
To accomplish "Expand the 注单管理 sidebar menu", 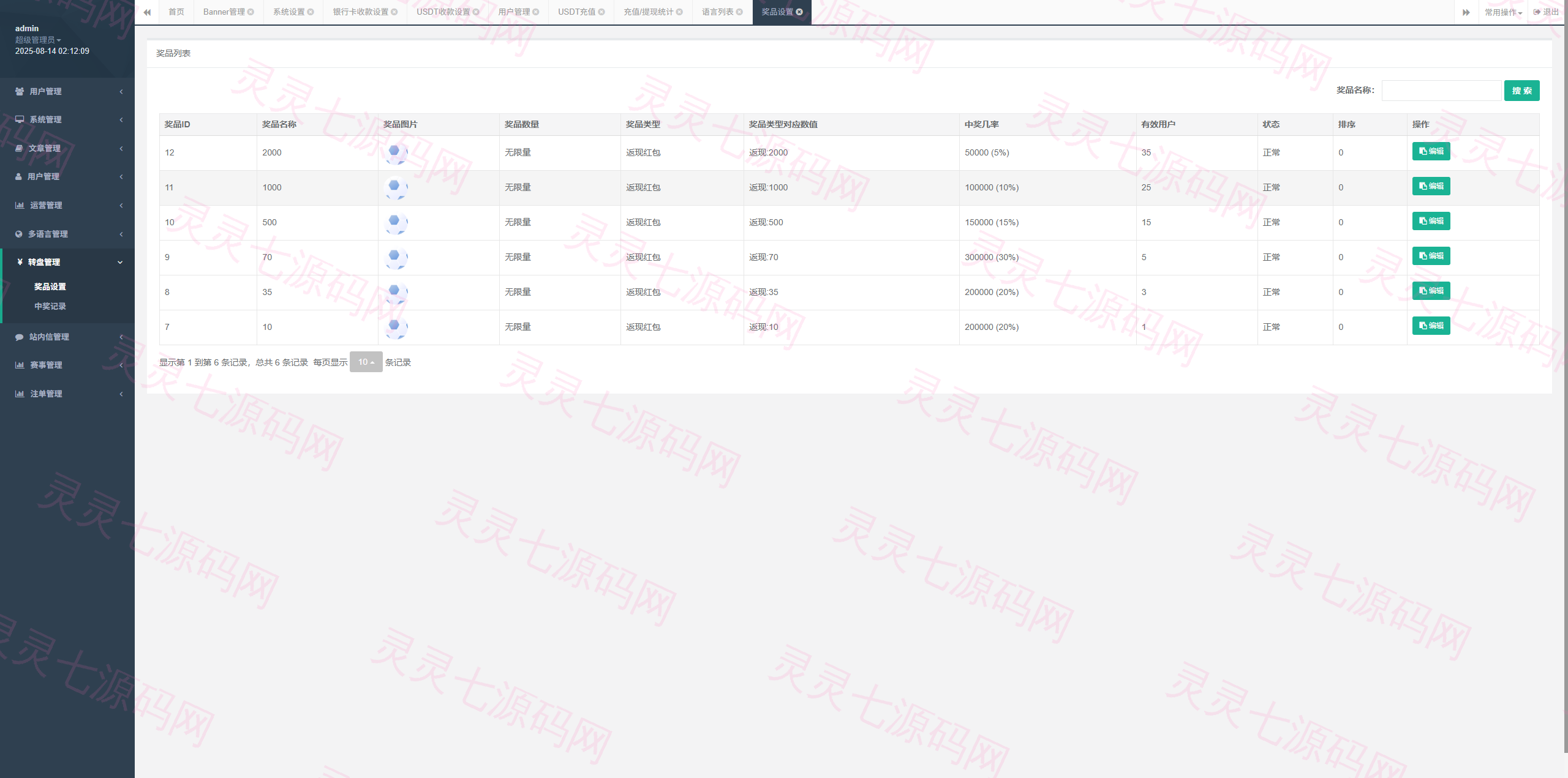I will point(67,394).
